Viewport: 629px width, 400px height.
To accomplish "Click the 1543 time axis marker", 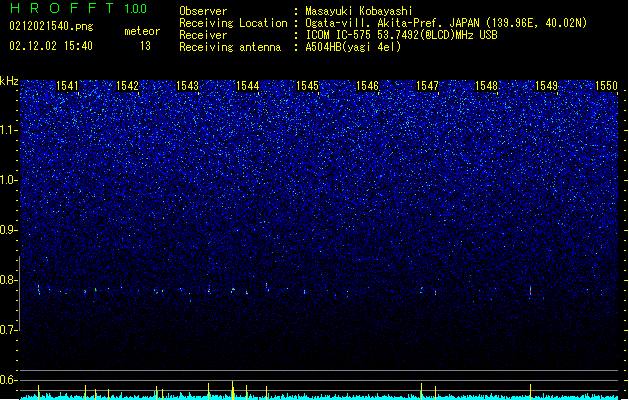I will point(187,86).
